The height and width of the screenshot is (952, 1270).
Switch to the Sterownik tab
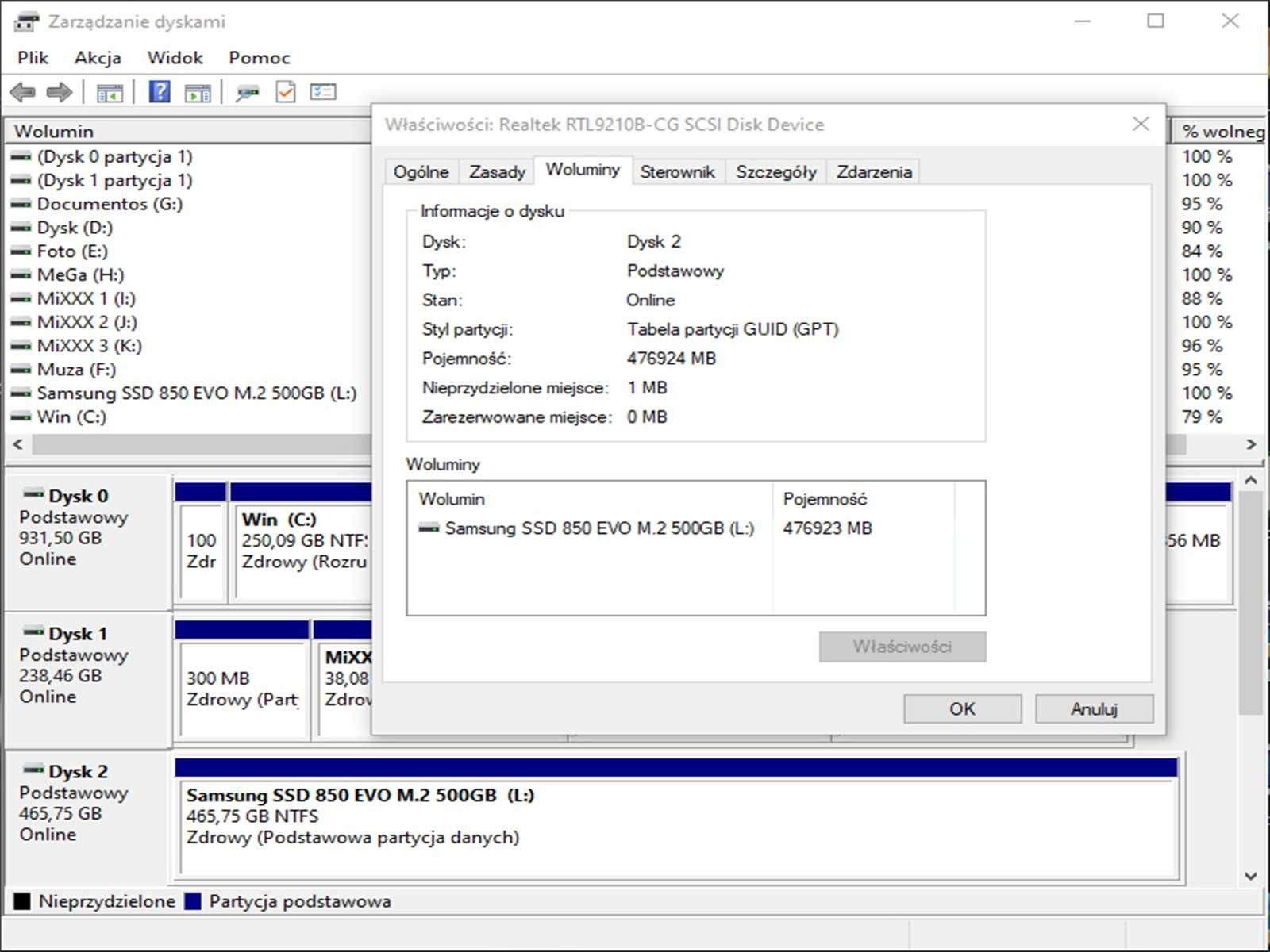click(x=677, y=172)
